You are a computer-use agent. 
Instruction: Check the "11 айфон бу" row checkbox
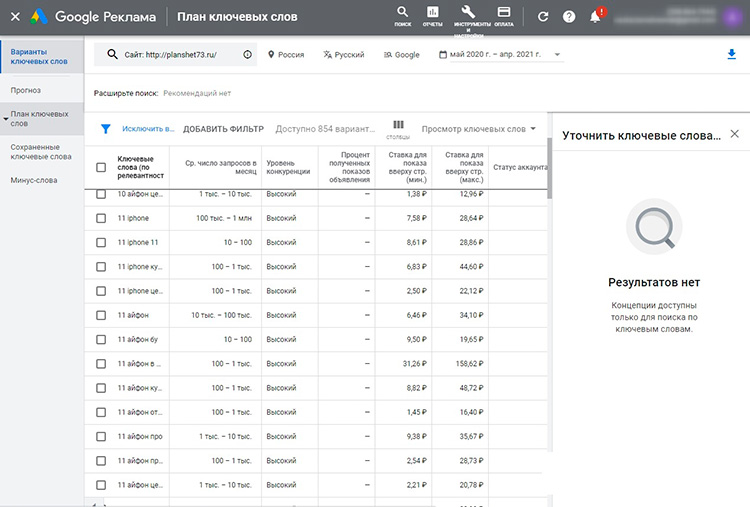point(101,339)
